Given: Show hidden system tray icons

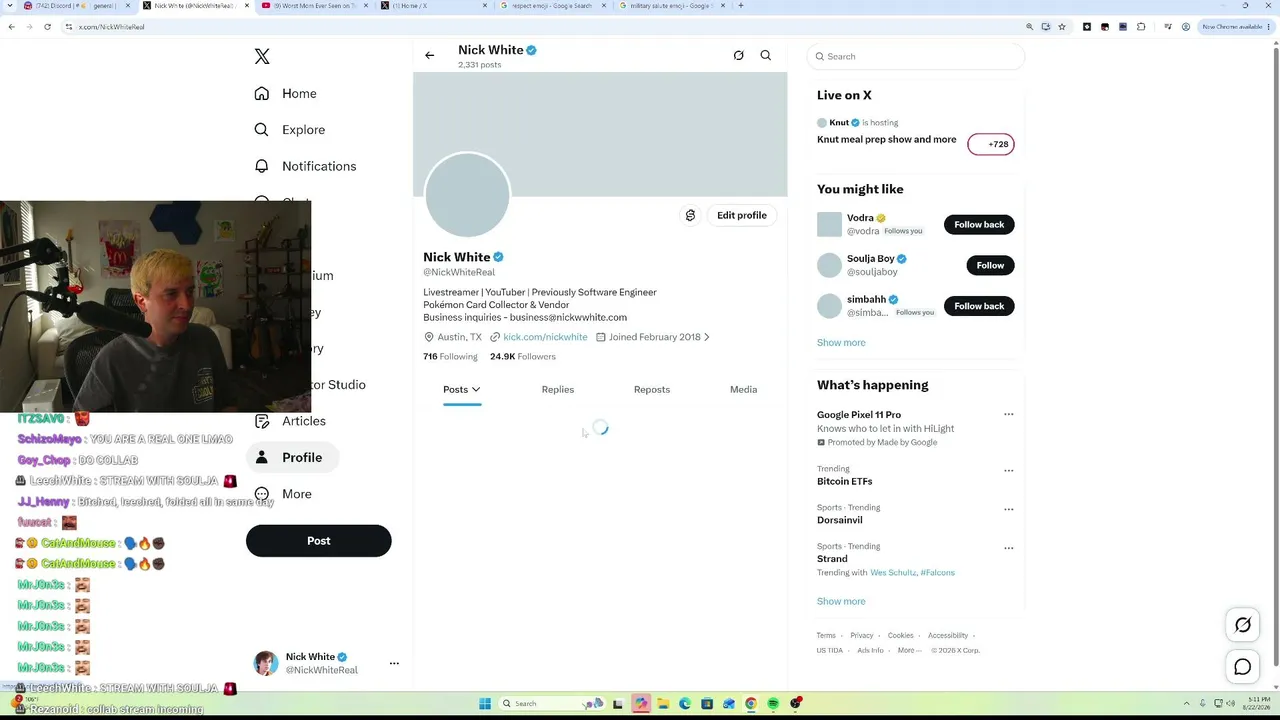Looking at the screenshot, I should click(x=1187, y=703).
